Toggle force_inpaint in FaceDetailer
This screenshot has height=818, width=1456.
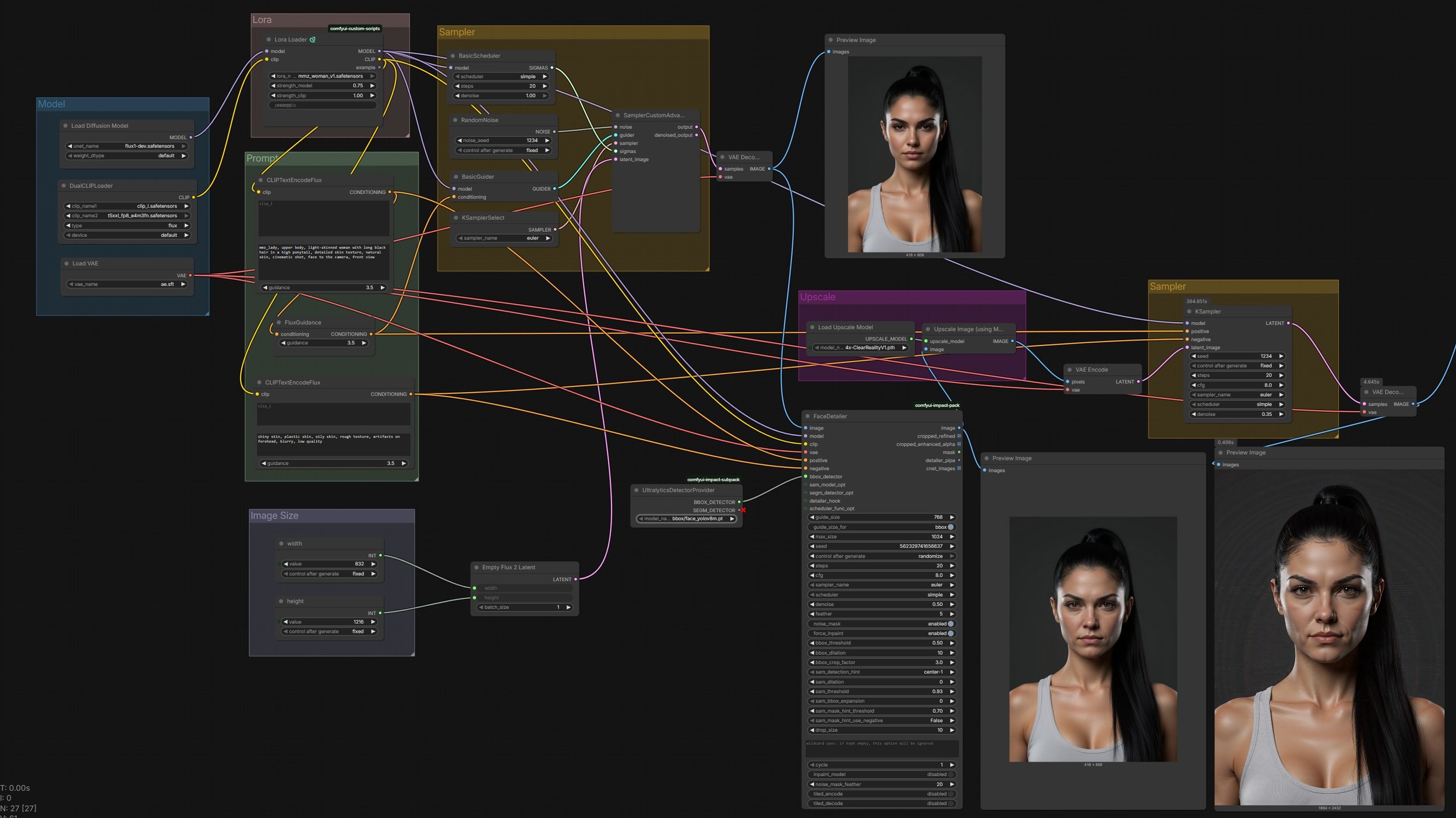click(x=950, y=634)
